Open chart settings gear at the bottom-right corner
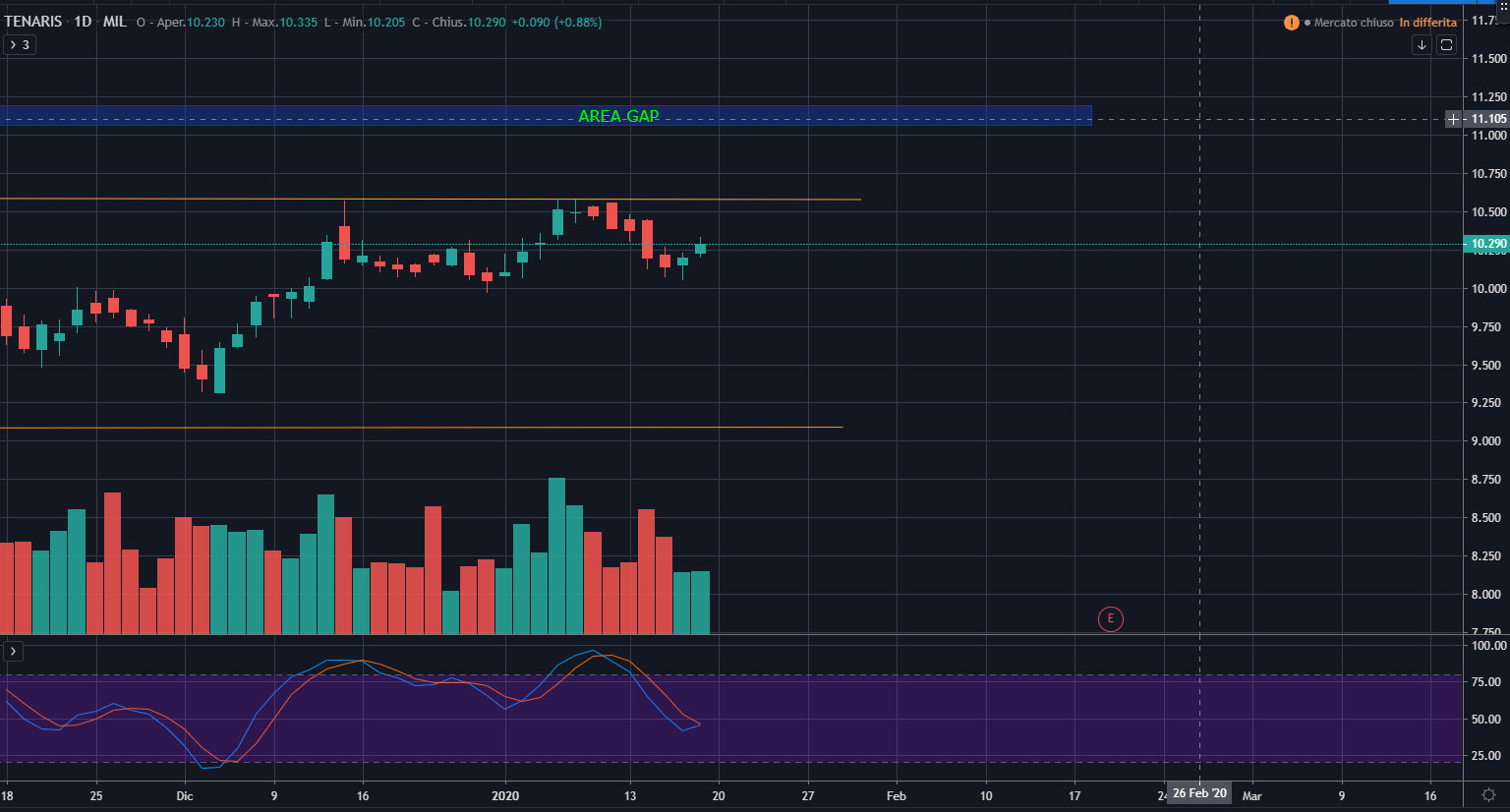This screenshot has width=1510, height=812. pyautogui.click(x=1489, y=795)
